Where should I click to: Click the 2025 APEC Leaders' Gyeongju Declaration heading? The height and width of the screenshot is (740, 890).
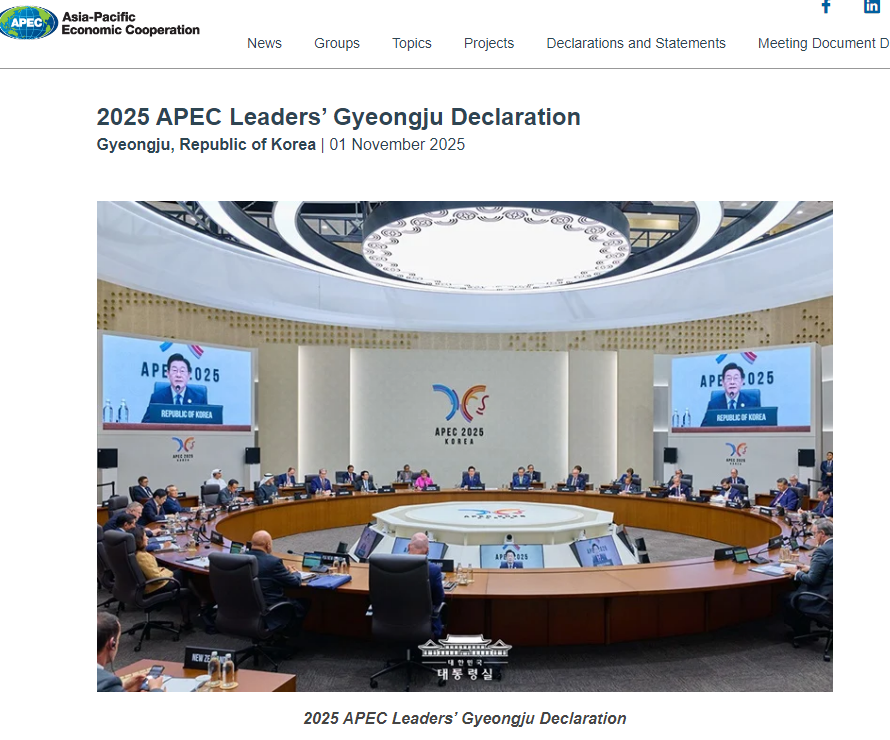coord(338,117)
